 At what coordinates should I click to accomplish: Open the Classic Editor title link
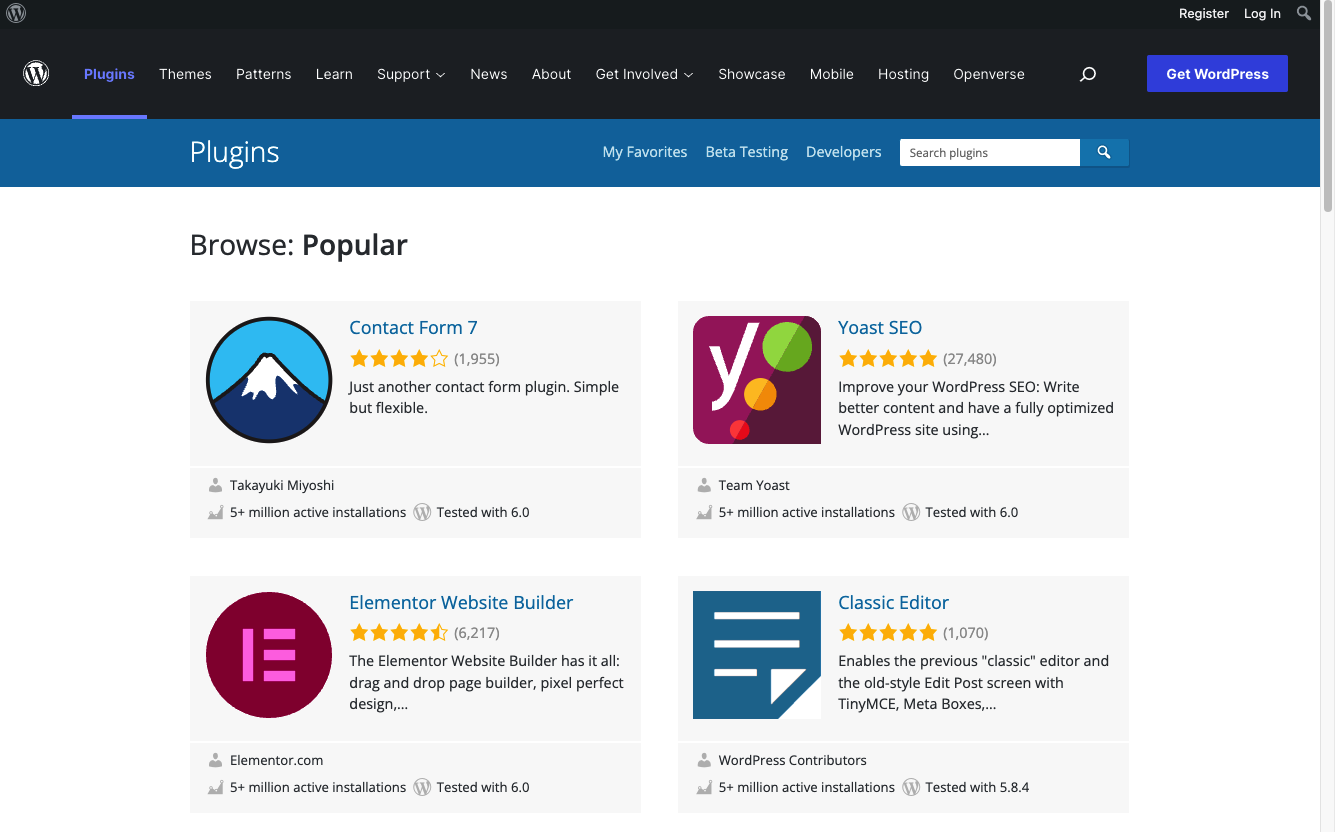pyautogui.click(x=893, y=602)
